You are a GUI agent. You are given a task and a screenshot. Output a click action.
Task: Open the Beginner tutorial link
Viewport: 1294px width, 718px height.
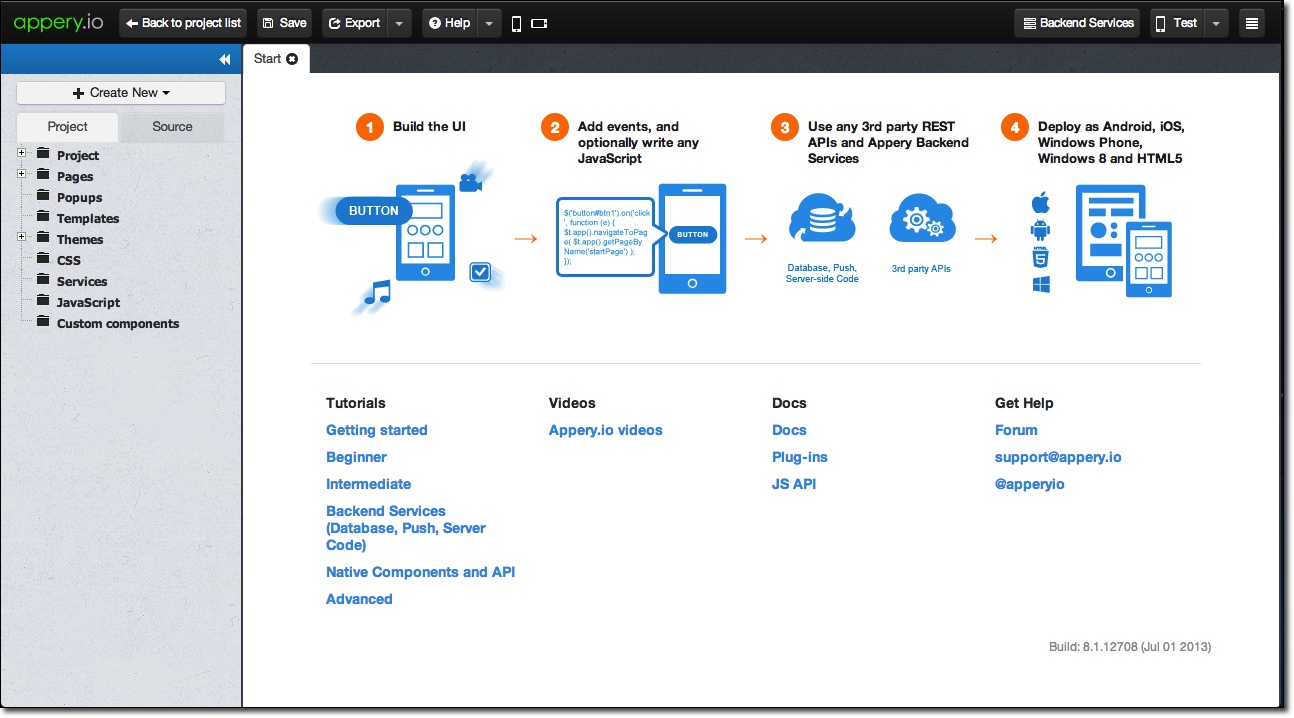(x=356, y=457)
